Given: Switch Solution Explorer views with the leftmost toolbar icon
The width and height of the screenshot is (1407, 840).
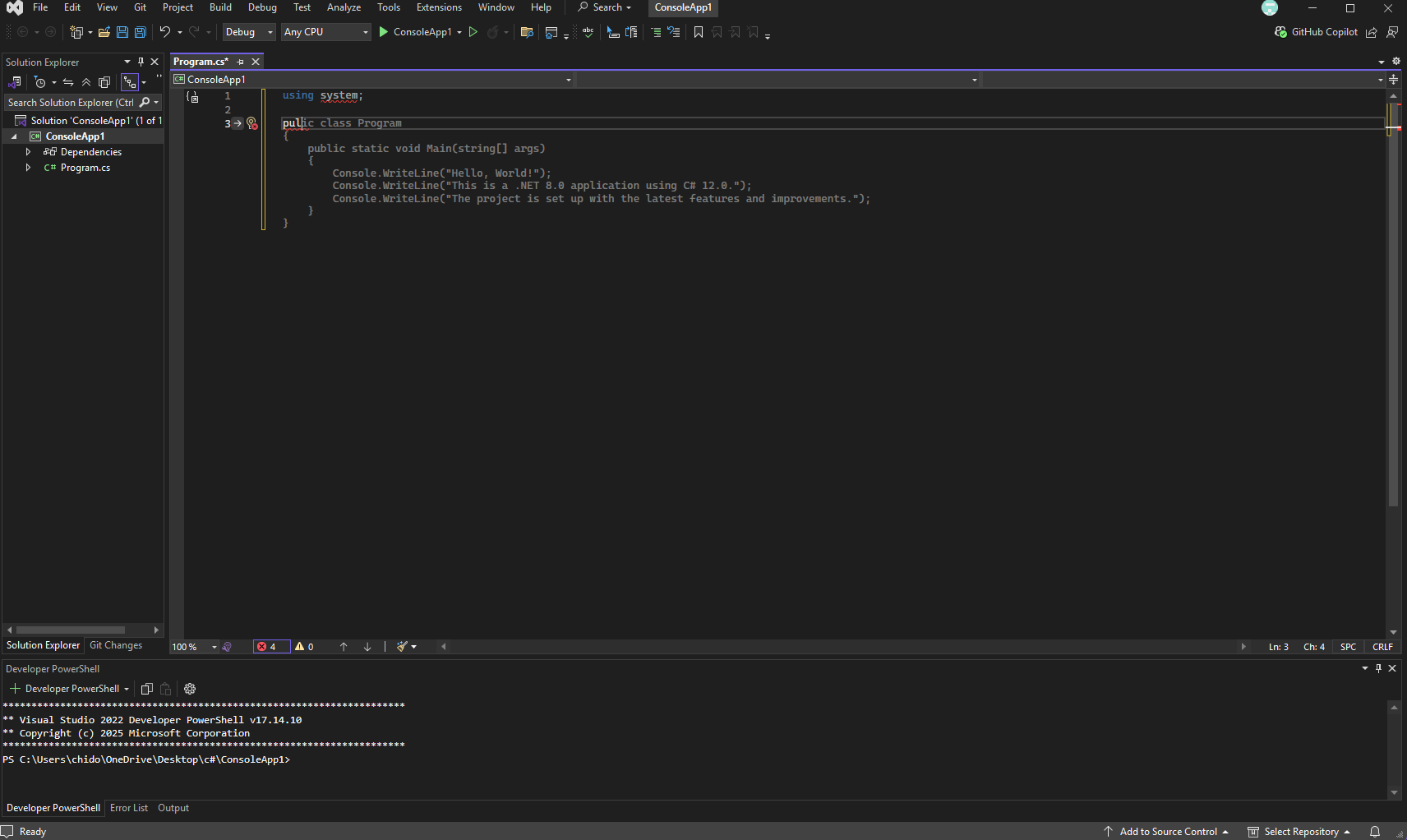Looking at the screenshot, I should [14, 82].
